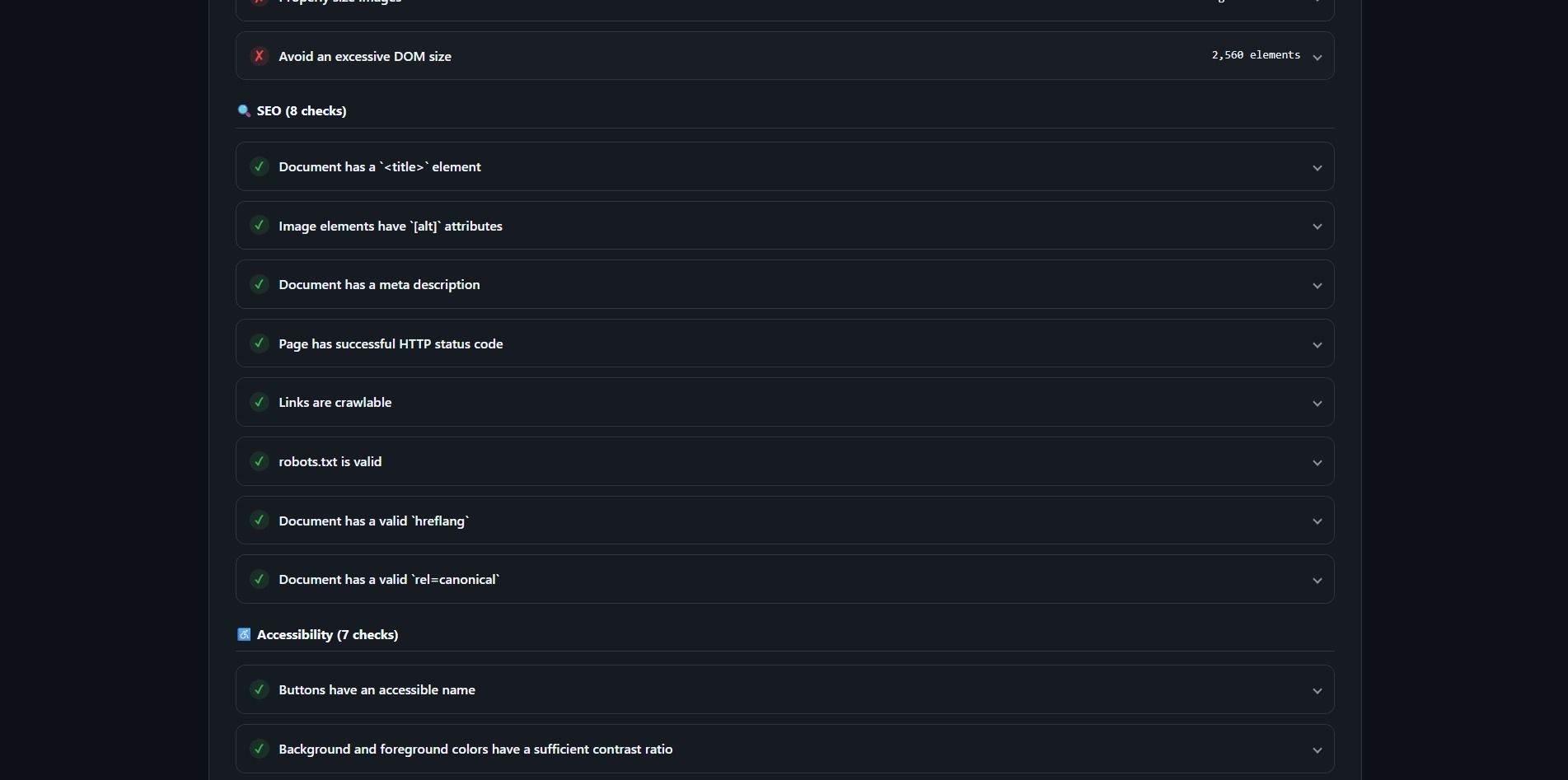Image resolution: width=1568 pixels, height=780 pixels.
Task: Click the "Page has successful HTTP status code" title
Action: [391, 343]
